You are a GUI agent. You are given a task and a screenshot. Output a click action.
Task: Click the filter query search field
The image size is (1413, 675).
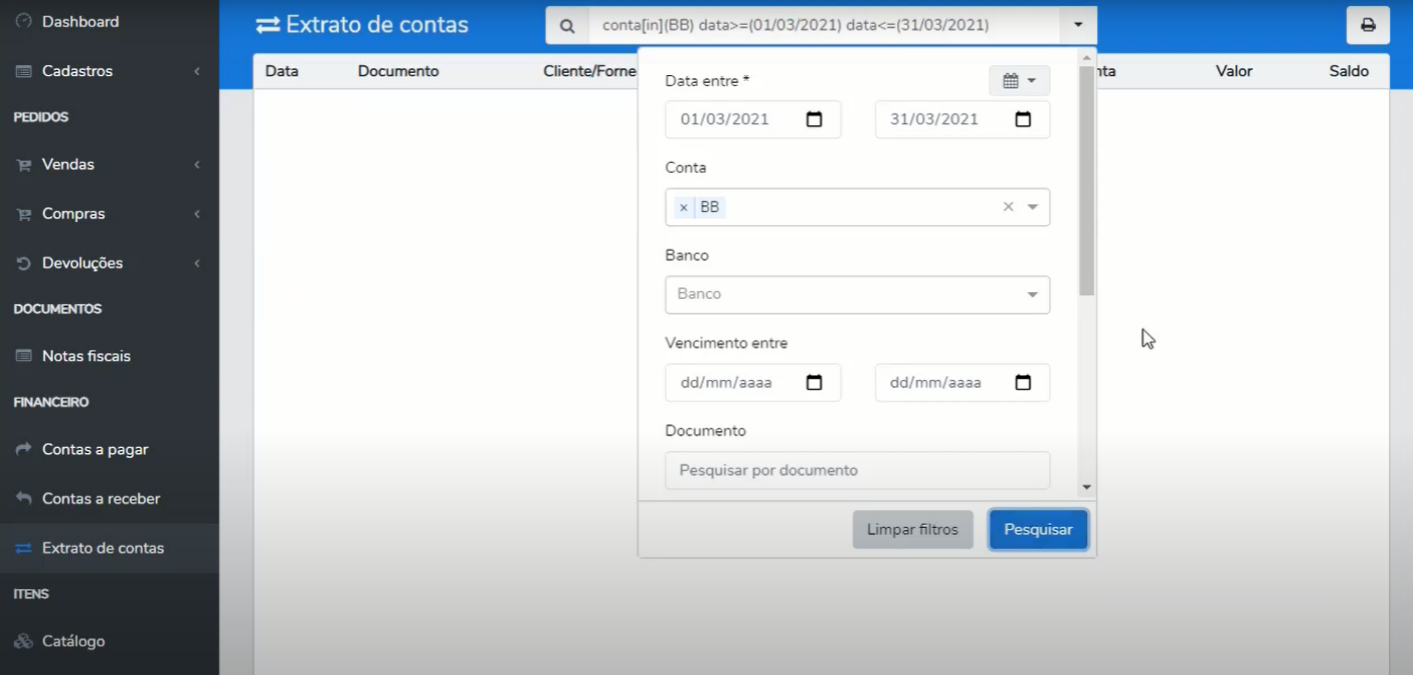[823, 26]
